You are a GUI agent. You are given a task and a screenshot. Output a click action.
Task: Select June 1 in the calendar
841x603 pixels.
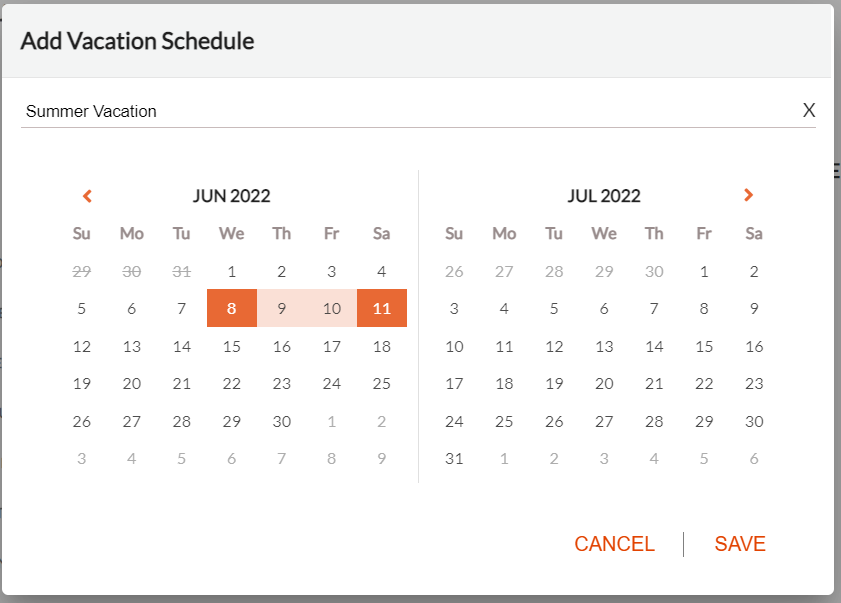tap(232, 271)
